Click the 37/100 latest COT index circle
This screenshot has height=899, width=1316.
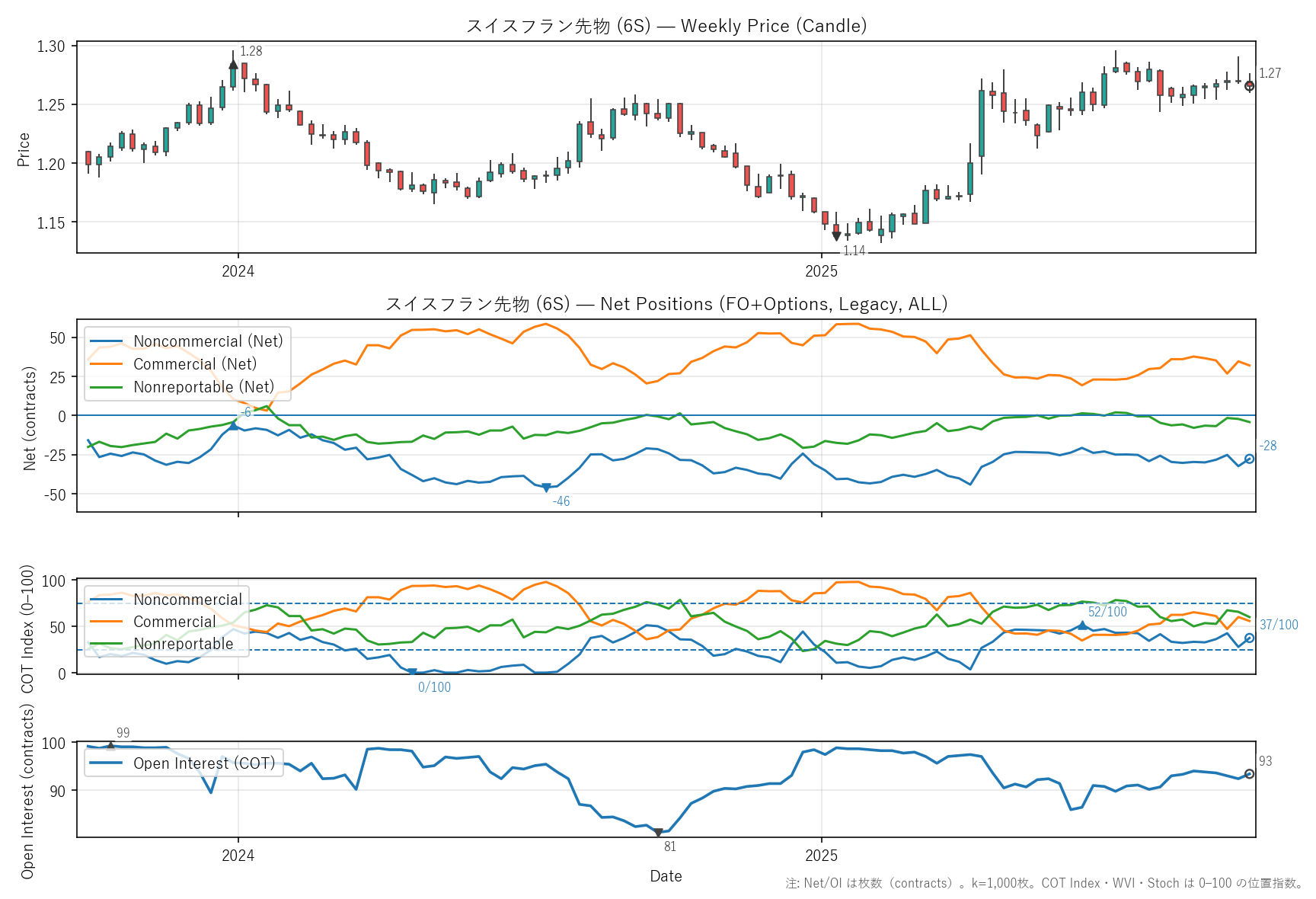coord(1249,638)
